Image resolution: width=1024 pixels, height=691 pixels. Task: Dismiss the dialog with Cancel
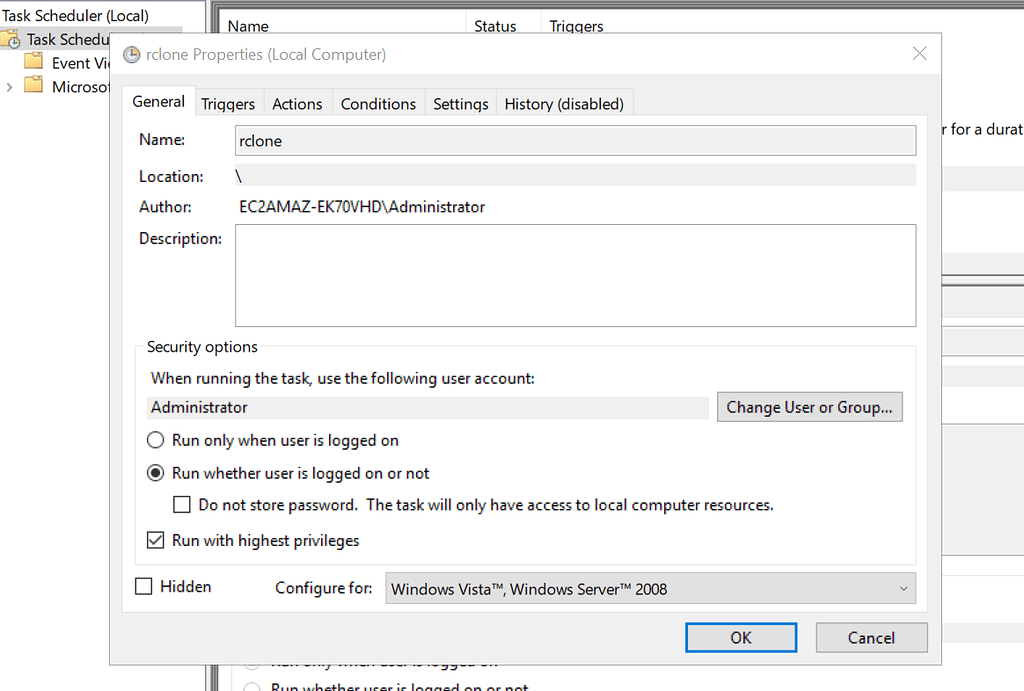tap(871, 637)
